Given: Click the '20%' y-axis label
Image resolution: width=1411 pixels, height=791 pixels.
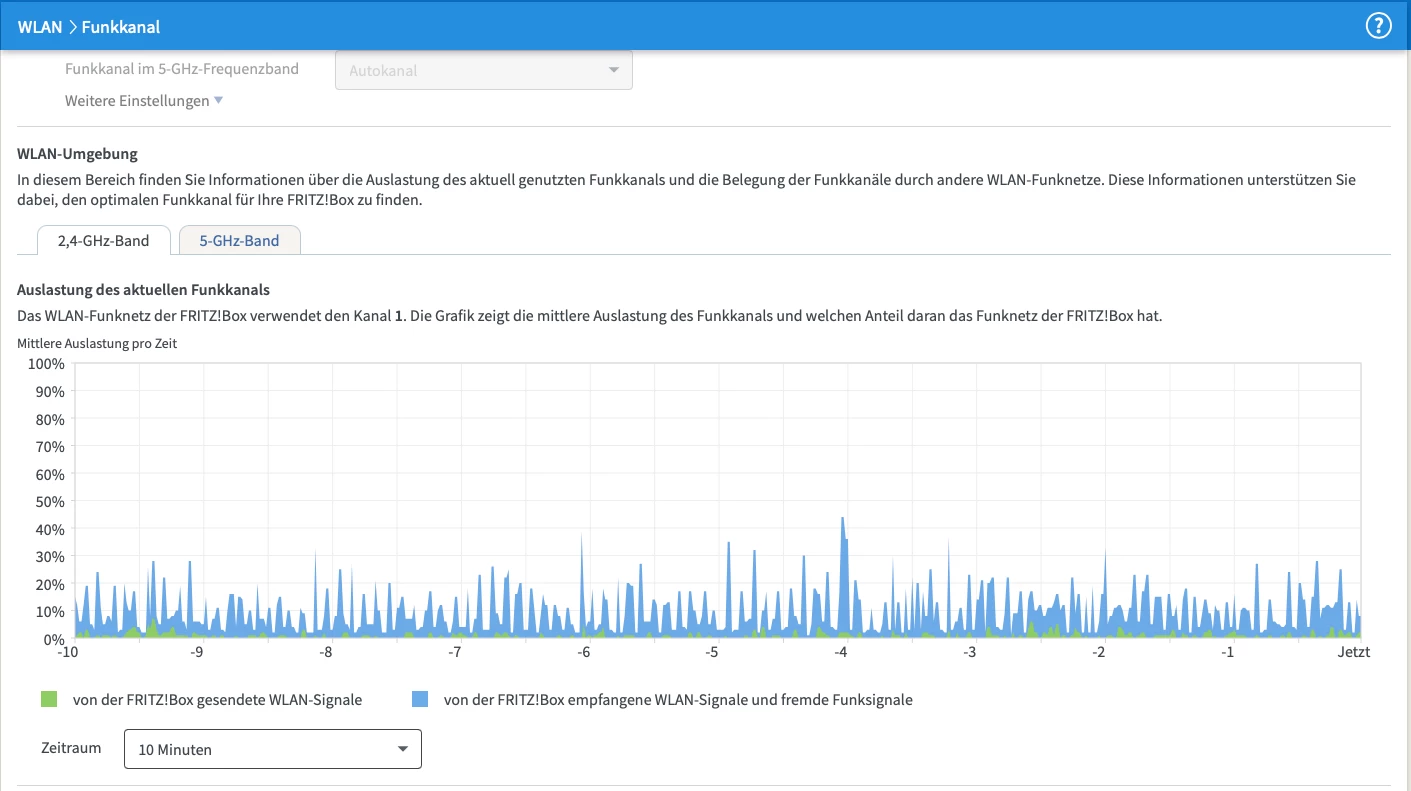Looking at the screenshot, I should 50,584.
